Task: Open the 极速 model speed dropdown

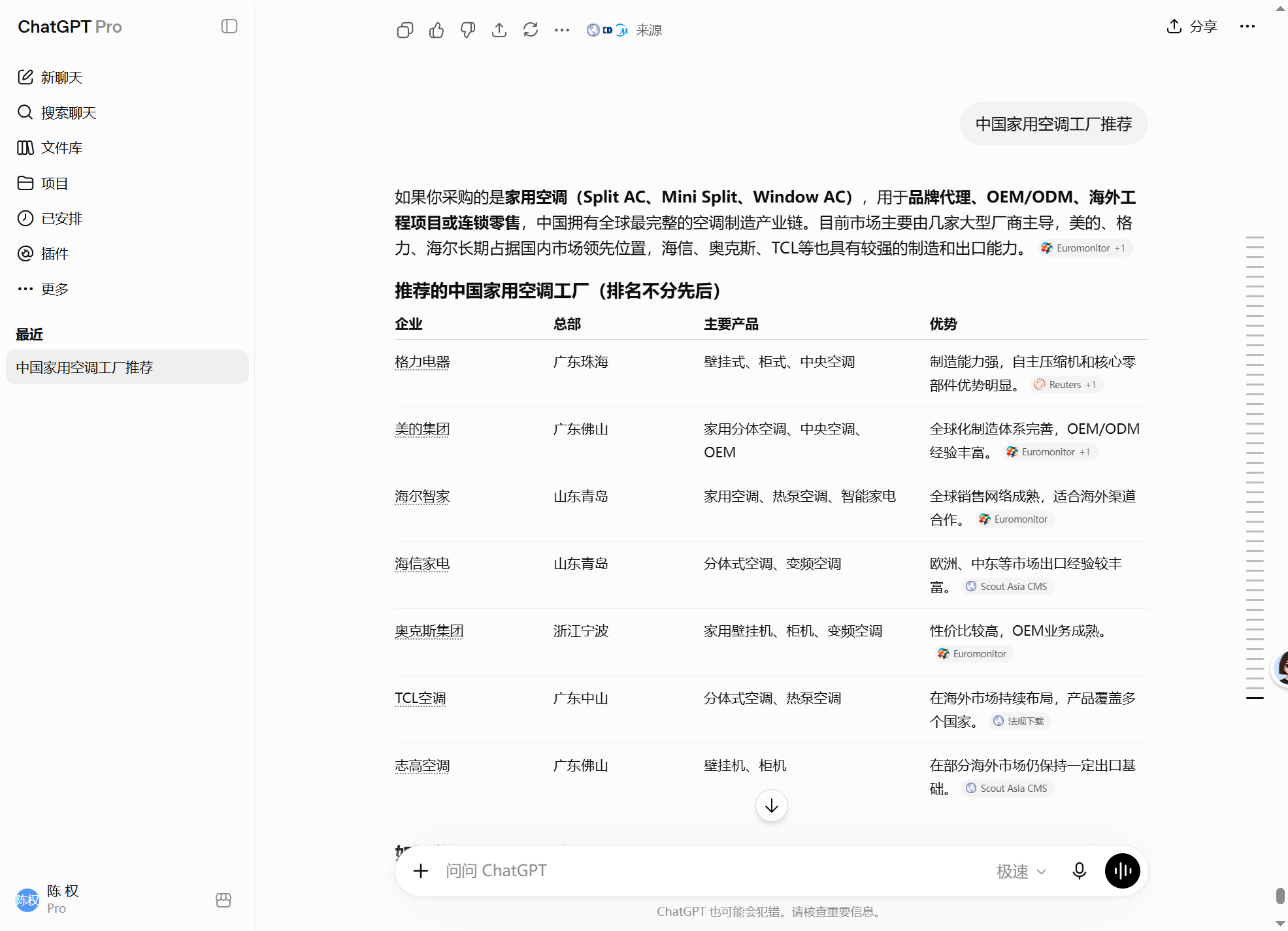Action: 1021,872
